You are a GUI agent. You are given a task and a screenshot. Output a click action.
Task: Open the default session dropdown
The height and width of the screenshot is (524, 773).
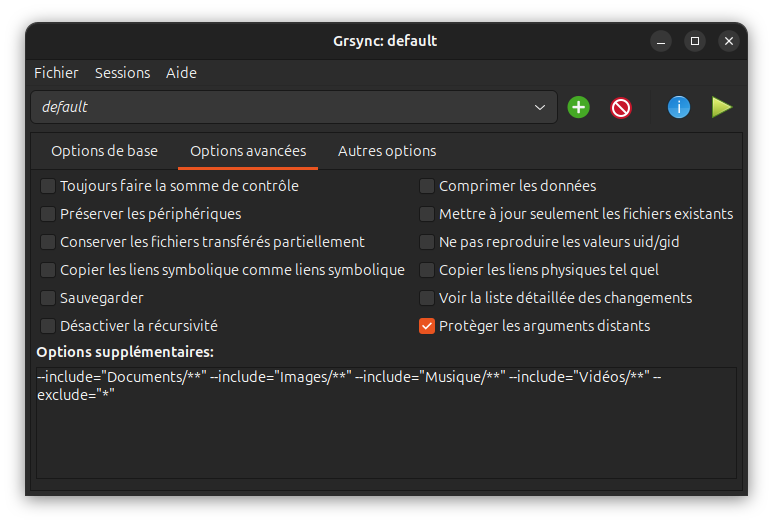tap(294, 107)
